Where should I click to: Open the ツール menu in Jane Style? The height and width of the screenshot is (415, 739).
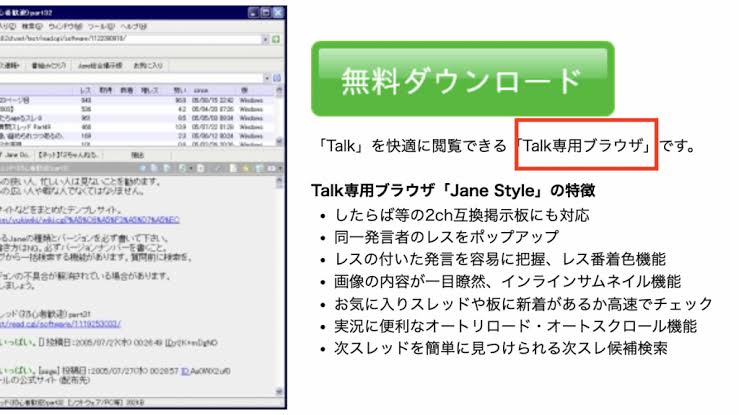100,26
